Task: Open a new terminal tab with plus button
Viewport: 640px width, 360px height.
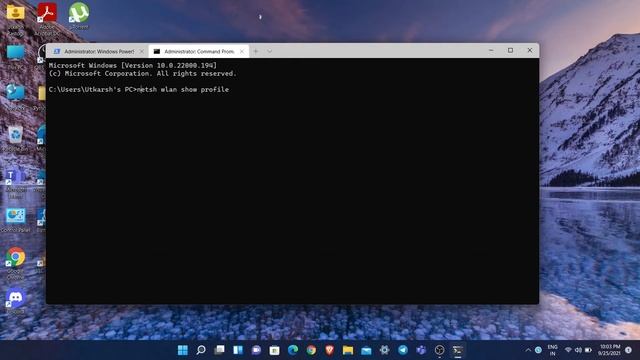Action: coord(256,51)
